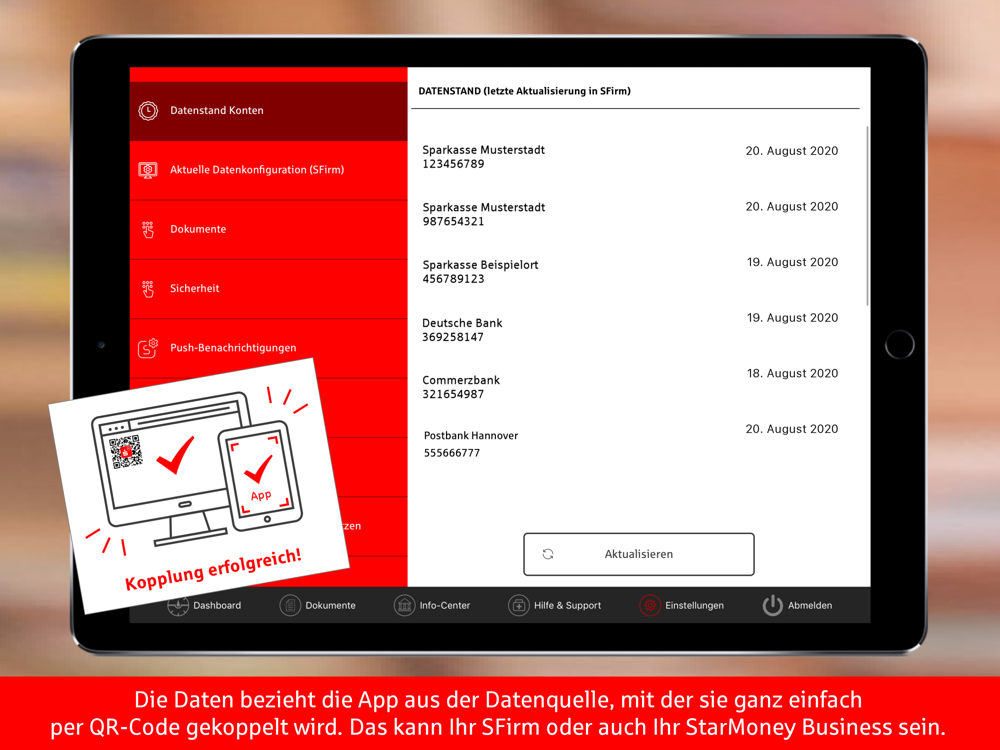This screenshot has height=750, width=1000.
Task: Click the document icon in bottom bar
Action: [290, 605]
